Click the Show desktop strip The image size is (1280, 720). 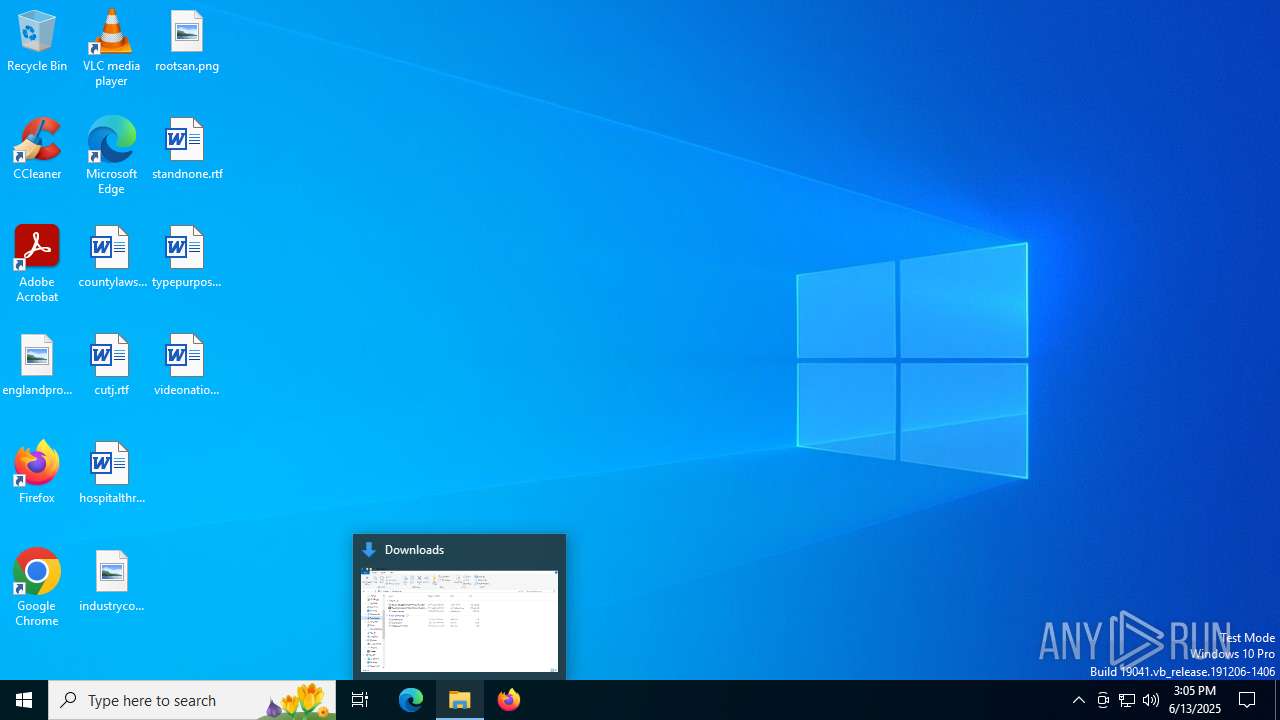coord(1277,700)
